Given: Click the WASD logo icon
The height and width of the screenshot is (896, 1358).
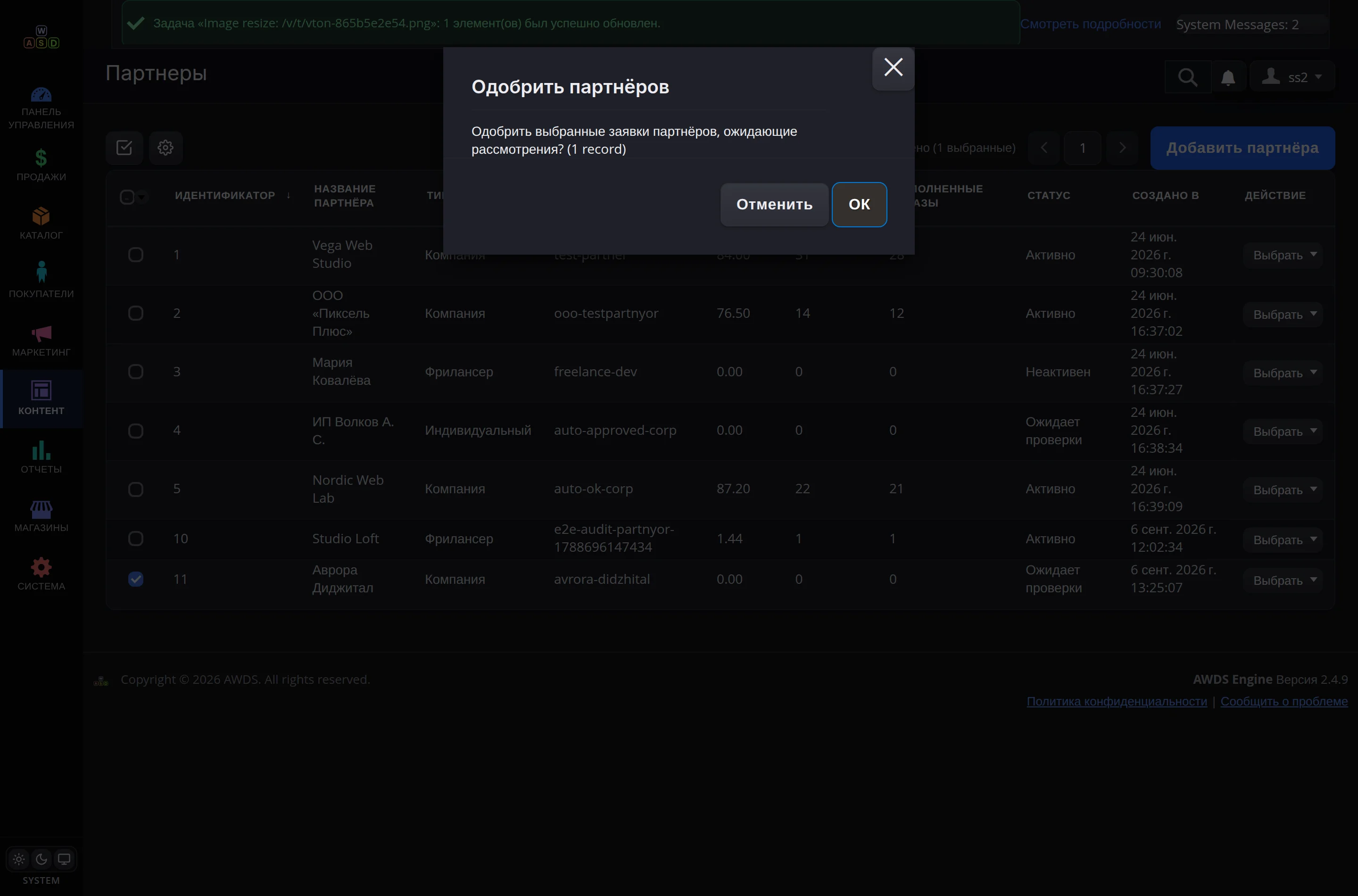Looking at the screenshot, I should (x=41, y=37).
